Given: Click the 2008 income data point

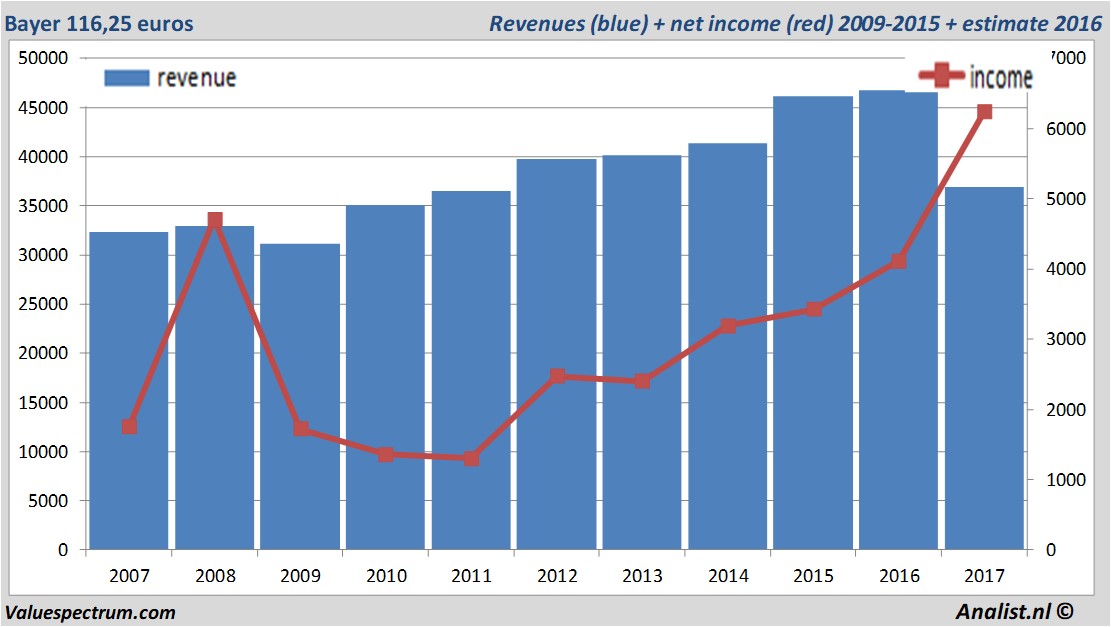Looking at the screenshot, I should 215,220.
